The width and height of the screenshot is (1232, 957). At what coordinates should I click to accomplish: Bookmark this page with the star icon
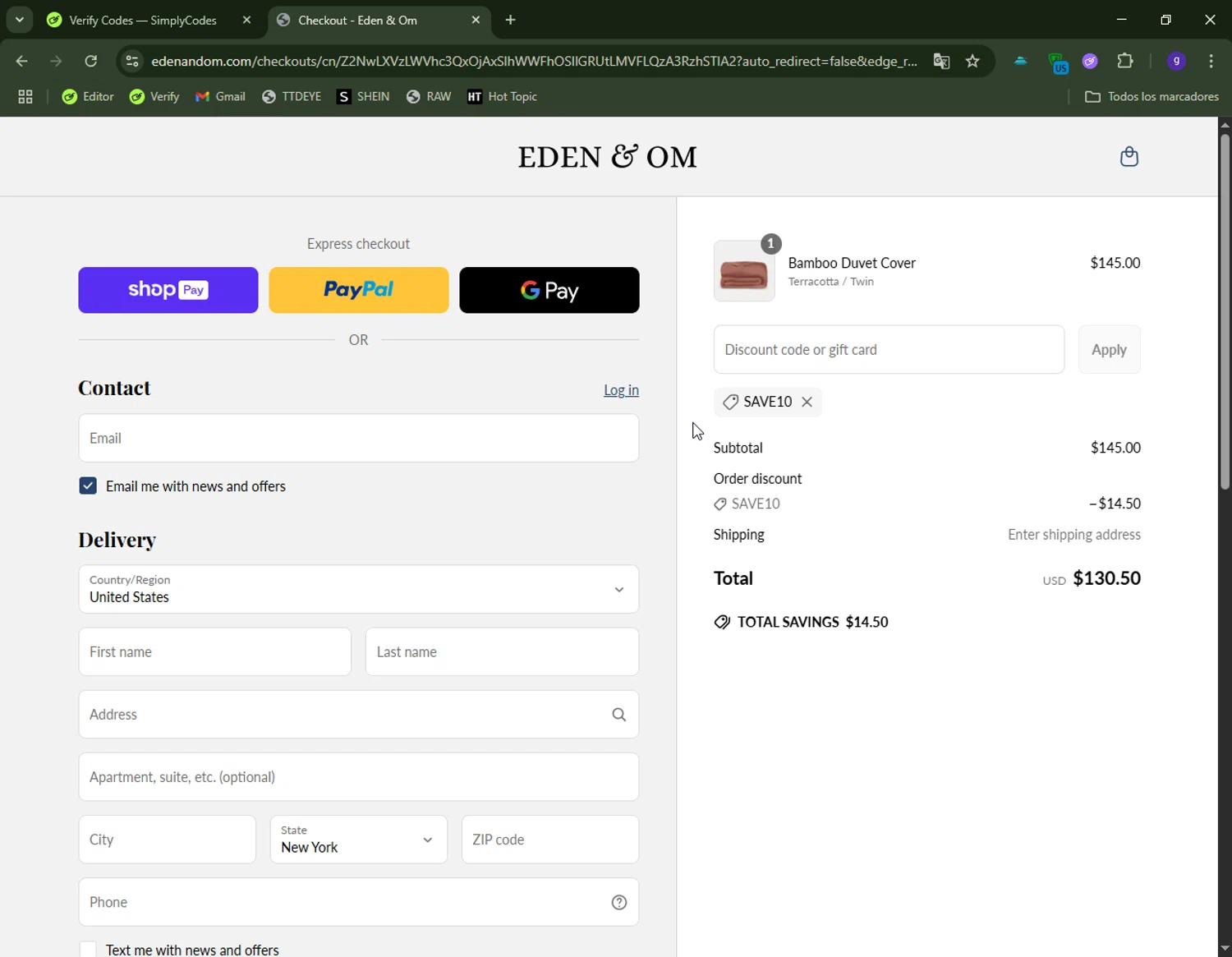pos(972,61)
